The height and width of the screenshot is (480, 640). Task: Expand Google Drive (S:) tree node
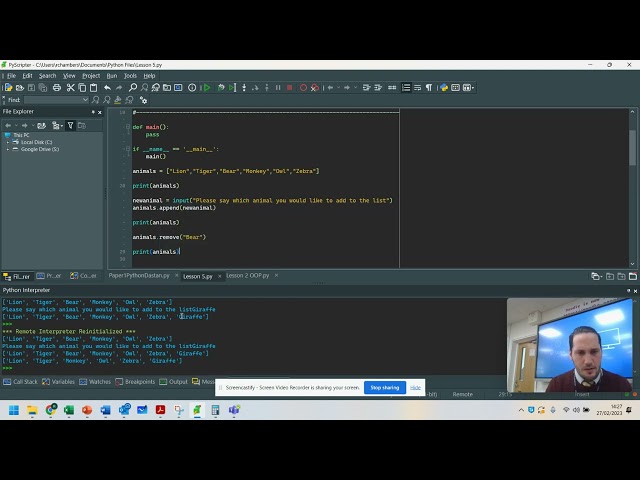[x=8, y=149]
